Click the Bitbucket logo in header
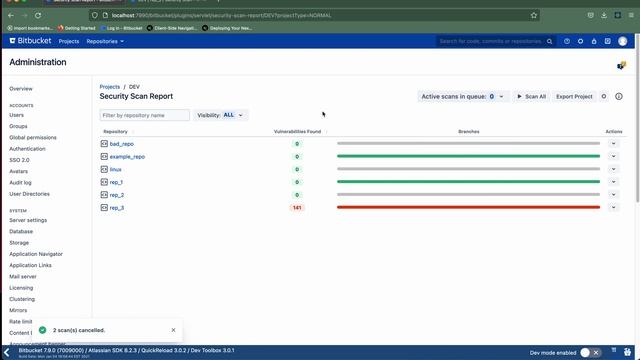The height and width of the screenshot is (360, 640). [x=30, y=41]
